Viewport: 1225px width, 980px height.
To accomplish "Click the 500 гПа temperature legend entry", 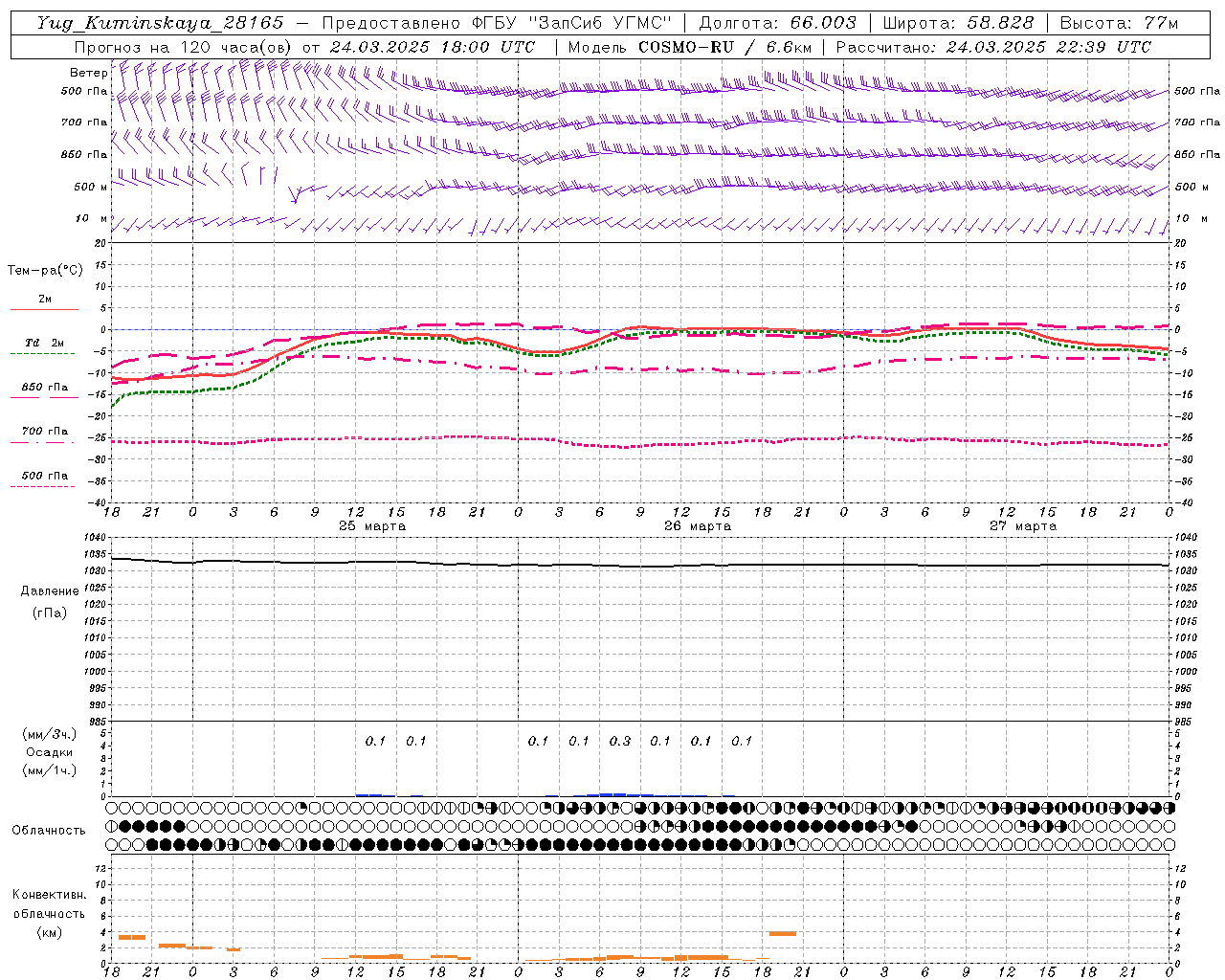I will (x=44, y=476).
